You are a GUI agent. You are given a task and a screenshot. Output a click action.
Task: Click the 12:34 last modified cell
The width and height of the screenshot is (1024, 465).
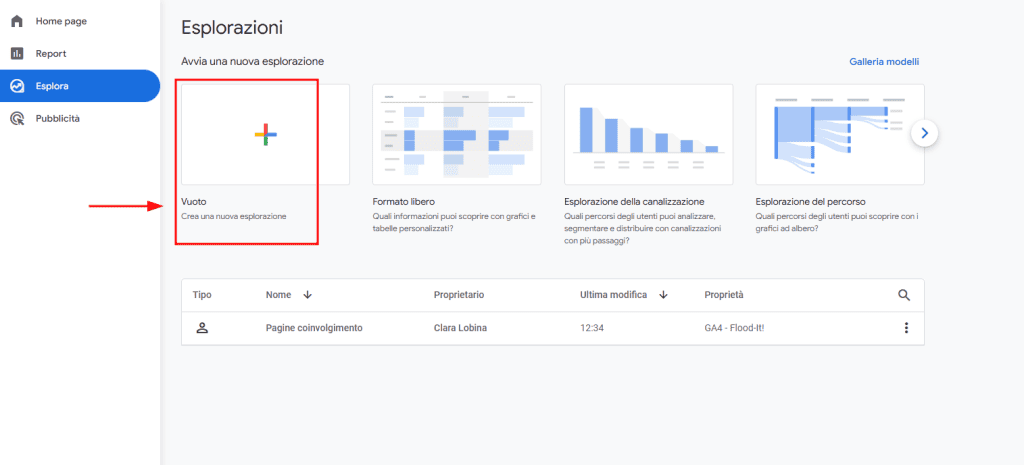tap(592, 328)
